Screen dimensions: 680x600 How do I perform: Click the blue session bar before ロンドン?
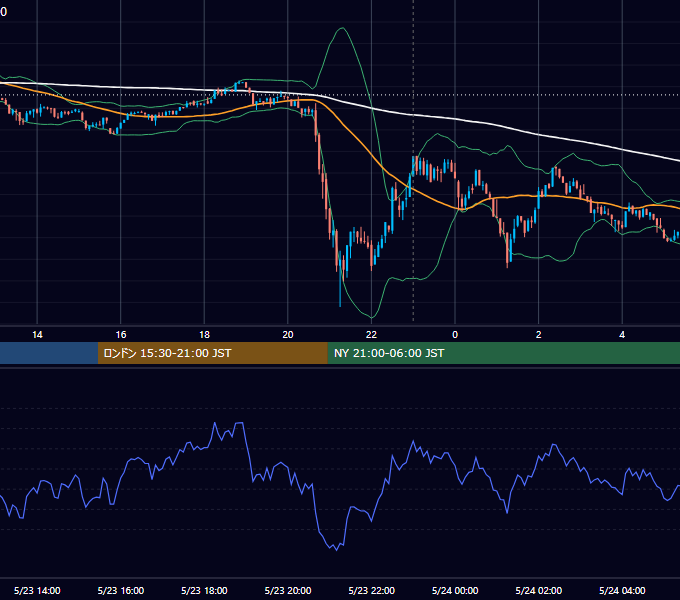[x=49, y=353]
